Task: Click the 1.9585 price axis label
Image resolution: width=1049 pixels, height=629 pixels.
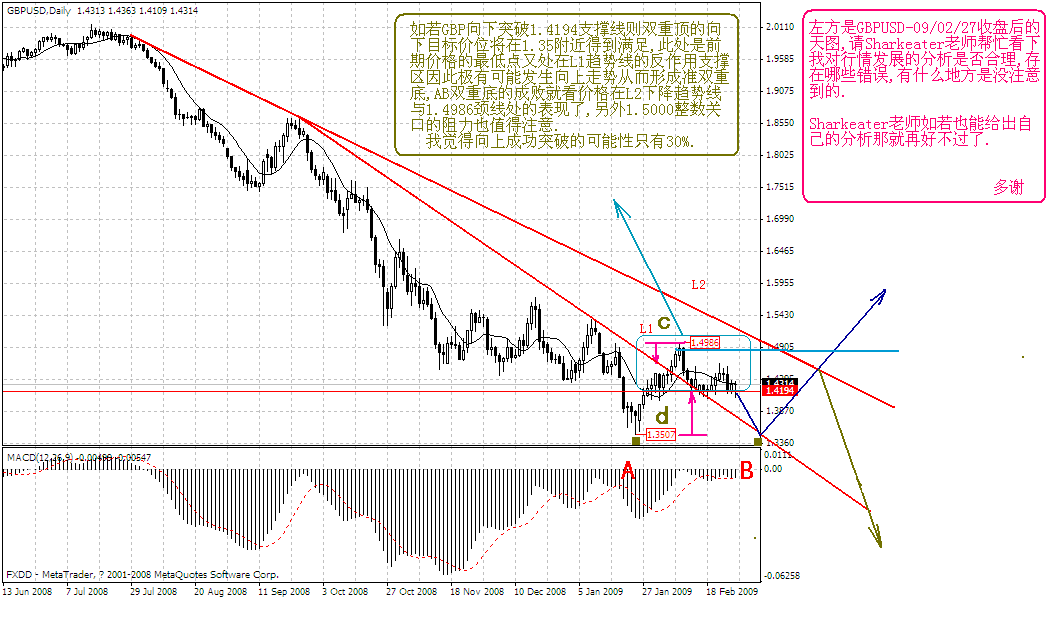Action: (779, 59)
